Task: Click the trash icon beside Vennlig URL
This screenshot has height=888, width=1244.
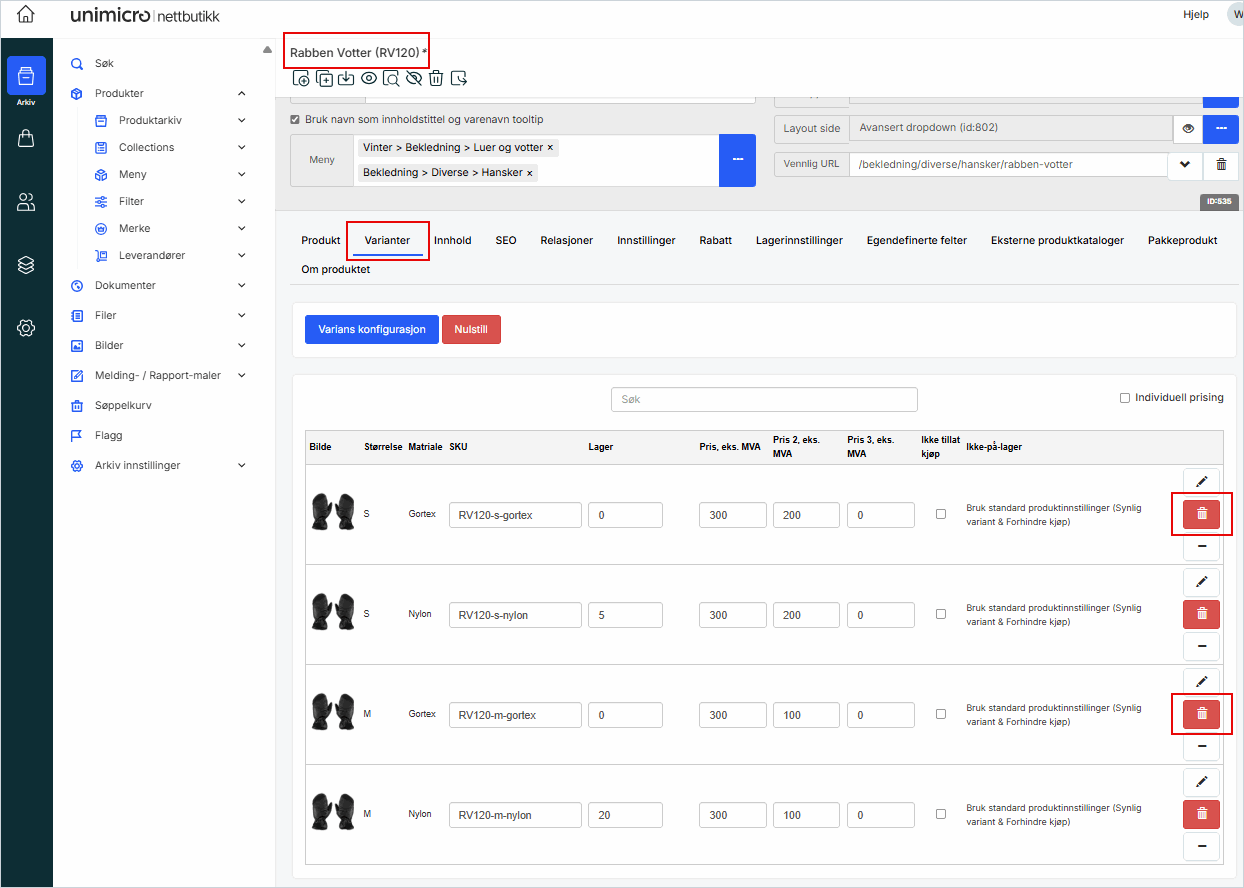Action: point(1220,165)
